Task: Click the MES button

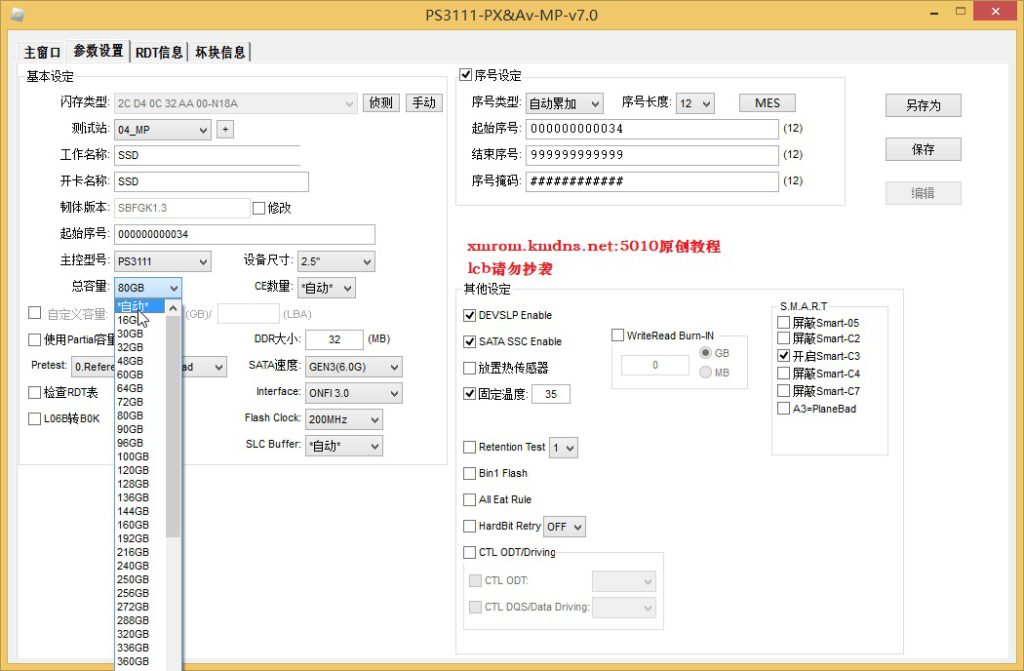Action: 767,103
